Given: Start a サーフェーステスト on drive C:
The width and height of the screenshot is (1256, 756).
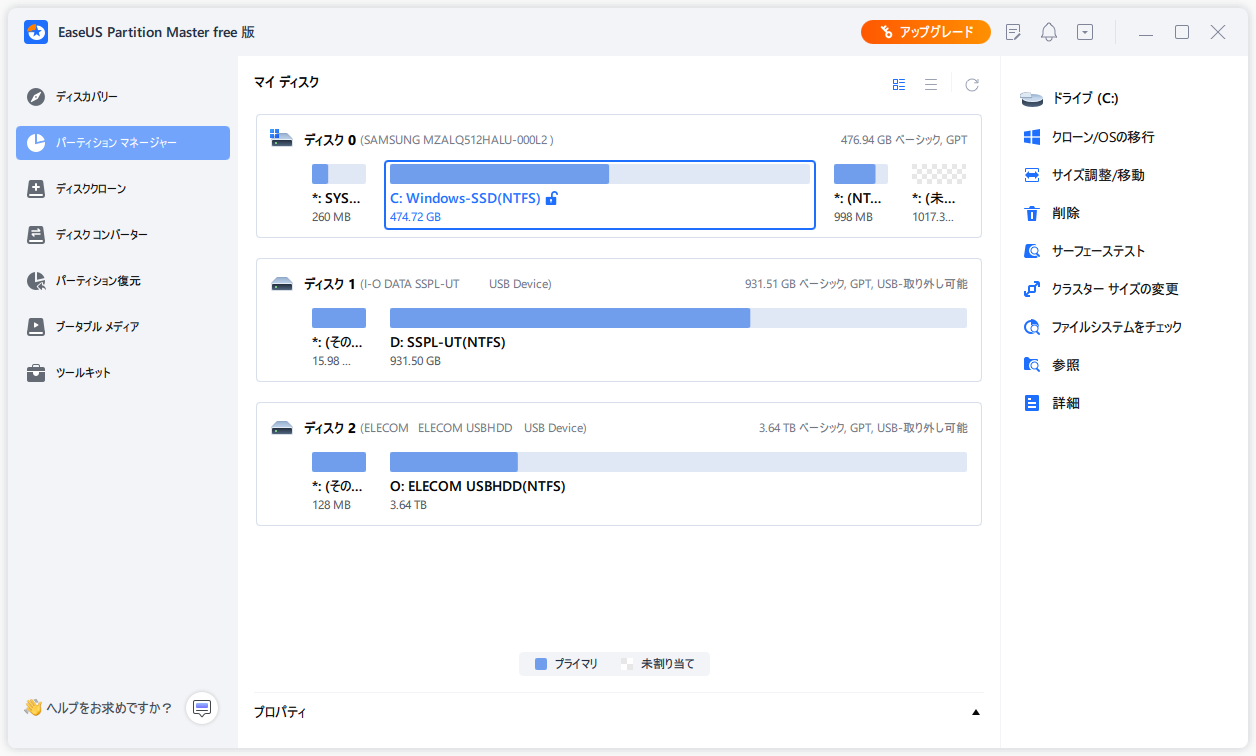Looking at the screenshot, I should pyautogui.click(x=1088, y=250).
